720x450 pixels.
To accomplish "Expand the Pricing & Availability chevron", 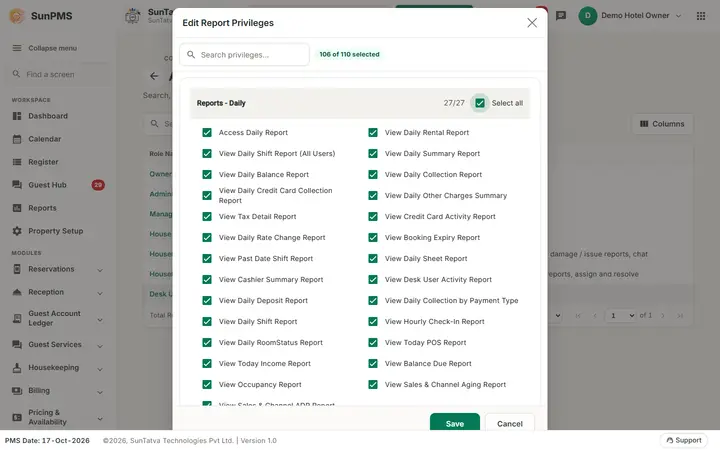I will [100, 418].
